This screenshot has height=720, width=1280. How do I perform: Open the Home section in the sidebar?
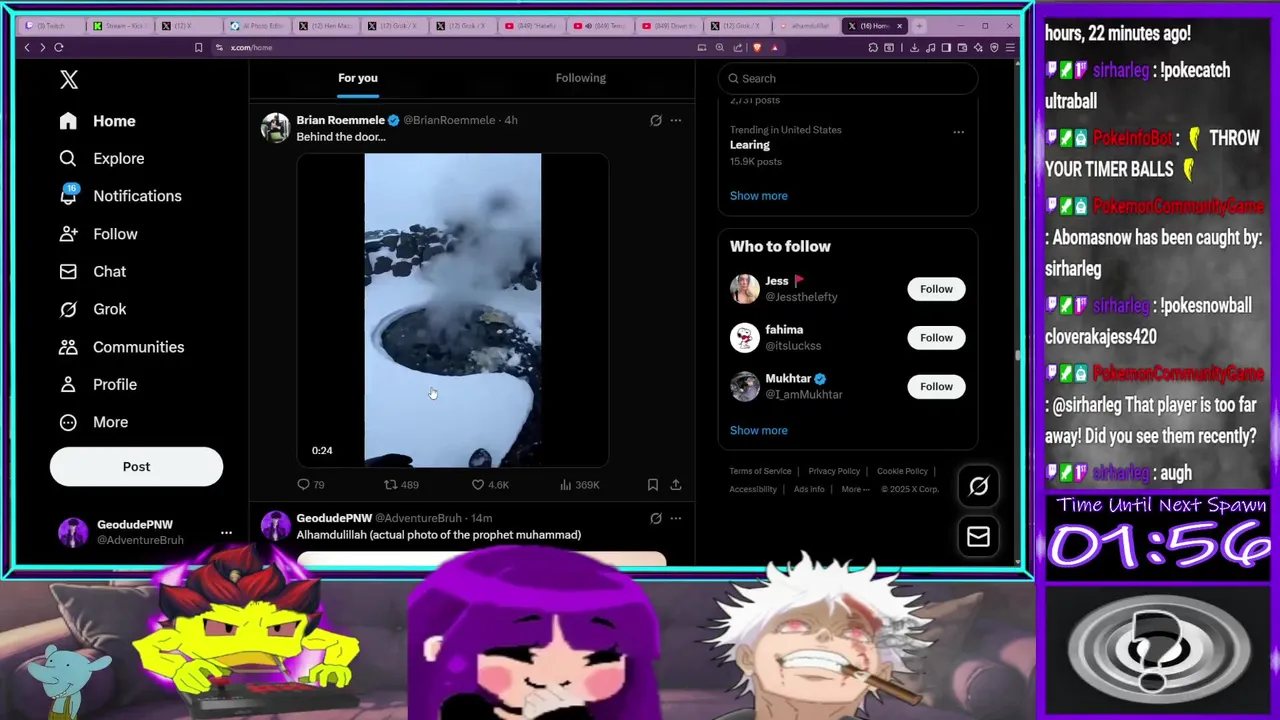point(97,121)
